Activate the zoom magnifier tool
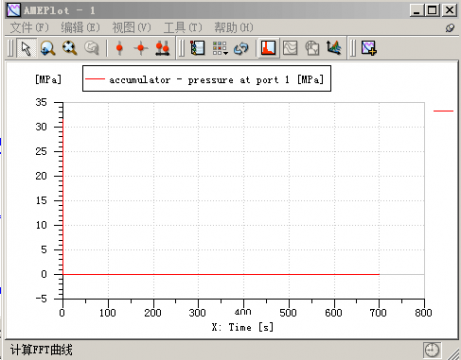 (48, 48)
